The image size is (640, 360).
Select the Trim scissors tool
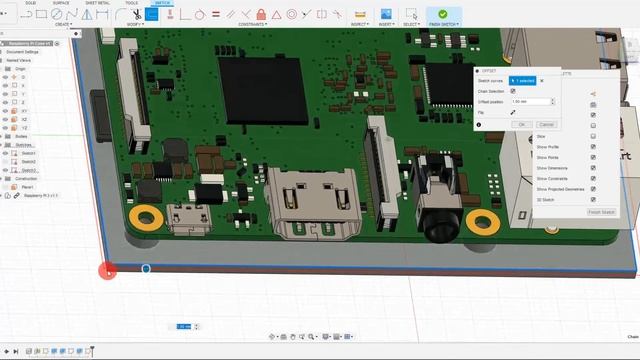(x=137, y=14)
